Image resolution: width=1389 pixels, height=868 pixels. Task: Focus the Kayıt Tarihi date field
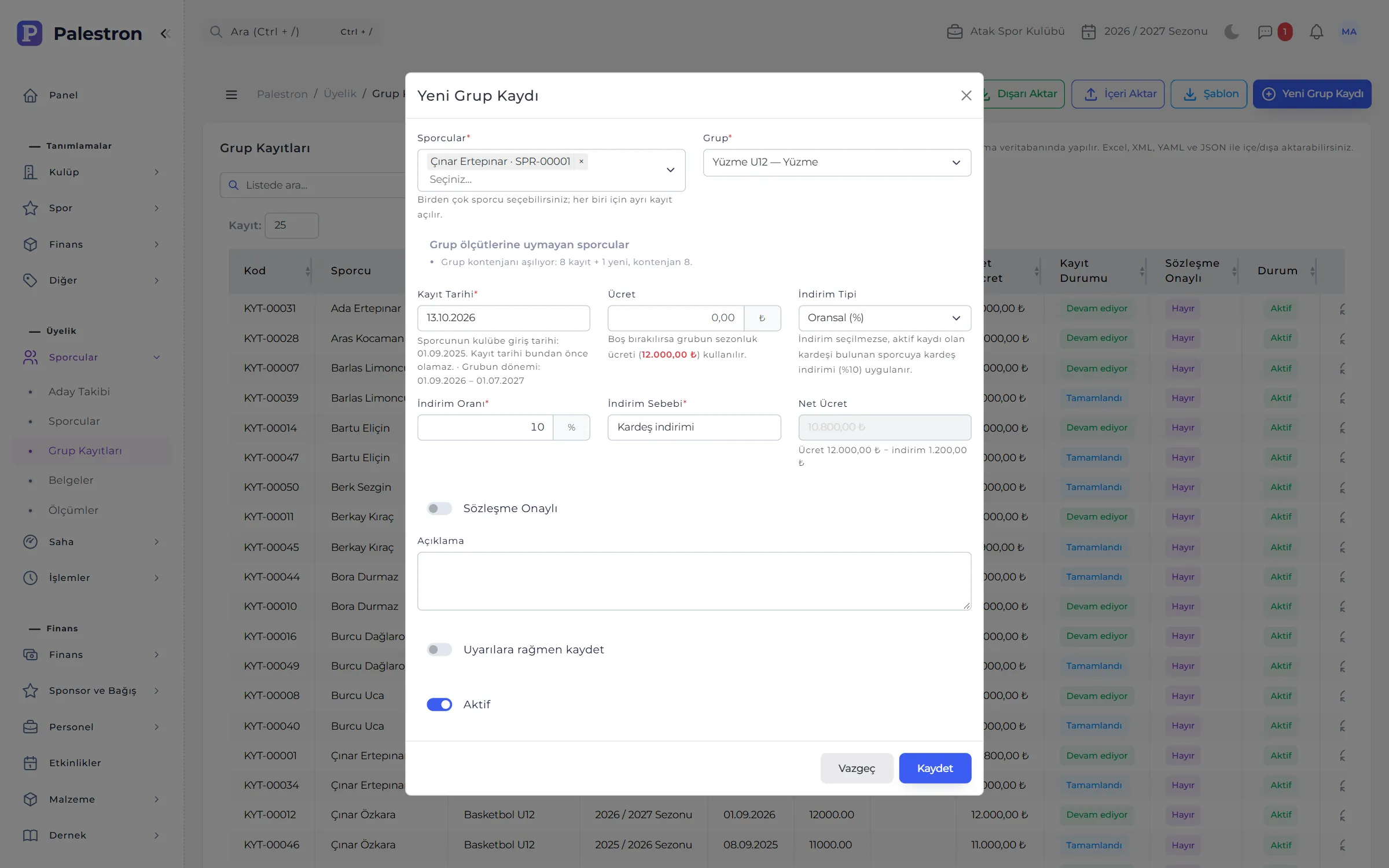tap(504, 318)
